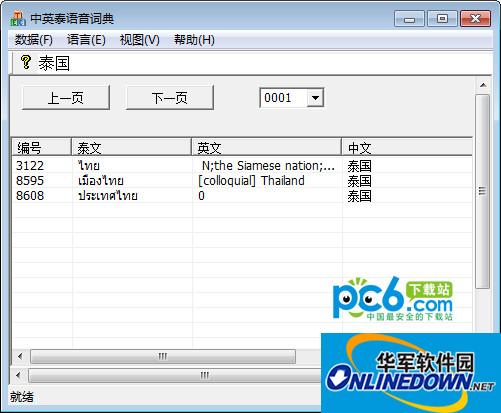
Task: Click 泰国 in the 8608 row
Action: 359,196
